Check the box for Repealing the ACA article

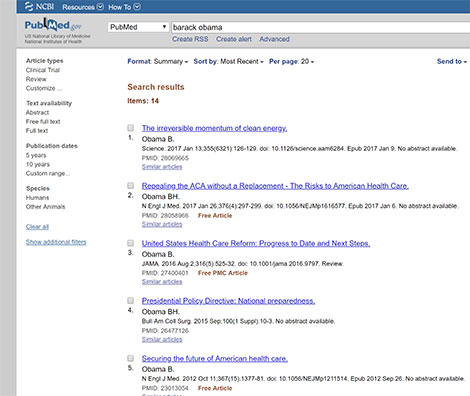pos(131,185)
